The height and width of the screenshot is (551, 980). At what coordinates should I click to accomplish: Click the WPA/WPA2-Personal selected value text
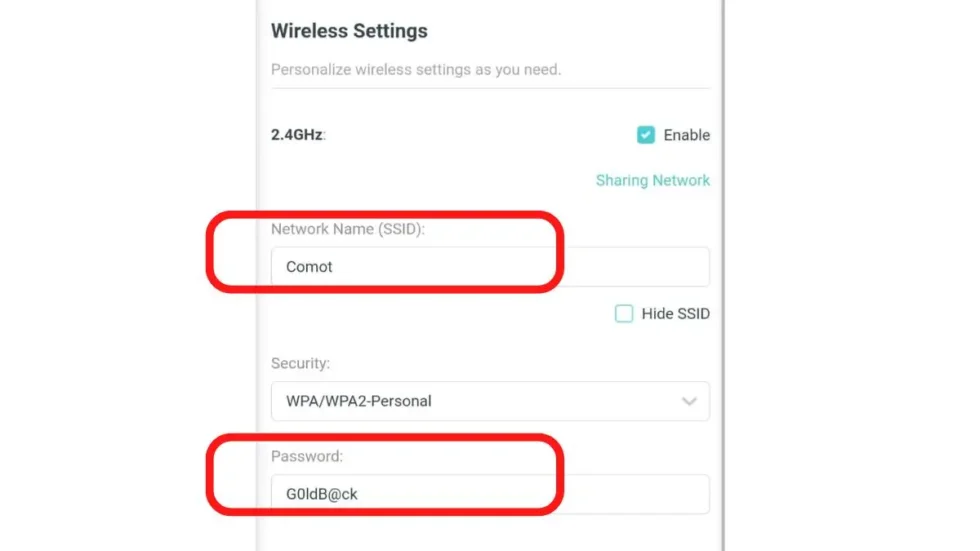pos(359,401)
